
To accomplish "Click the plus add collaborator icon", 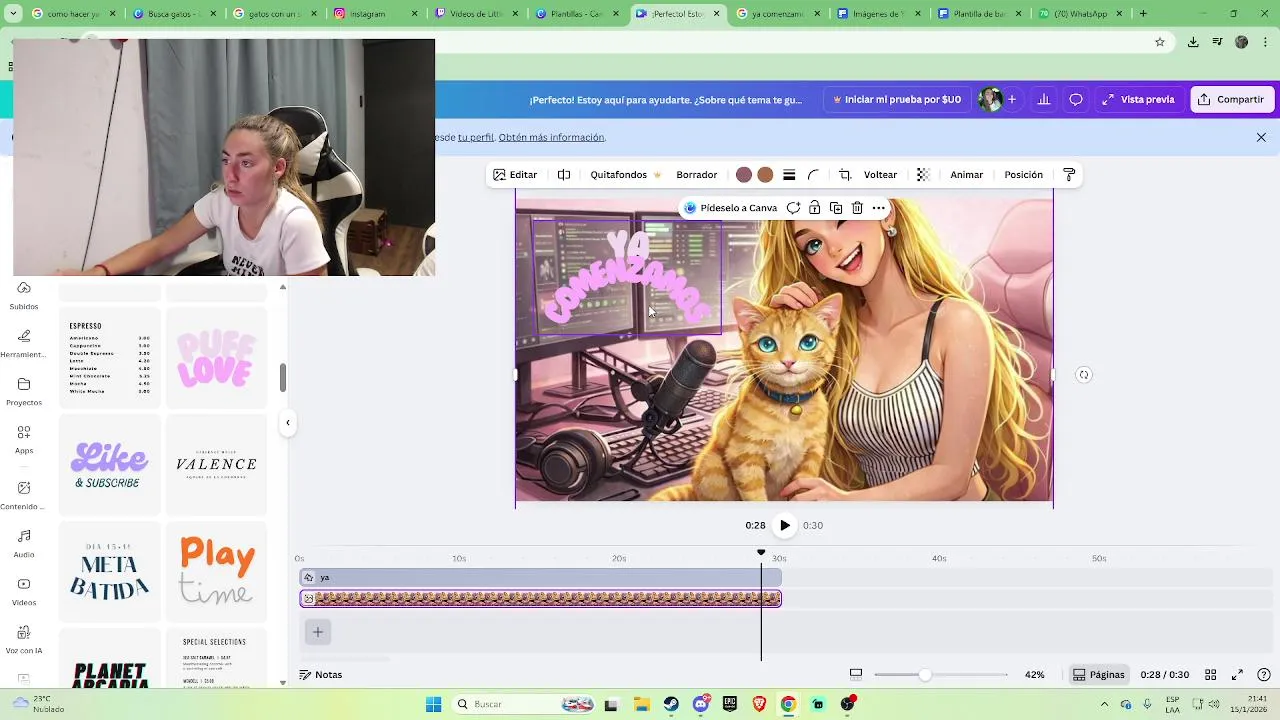I will tap(1012, 100).
